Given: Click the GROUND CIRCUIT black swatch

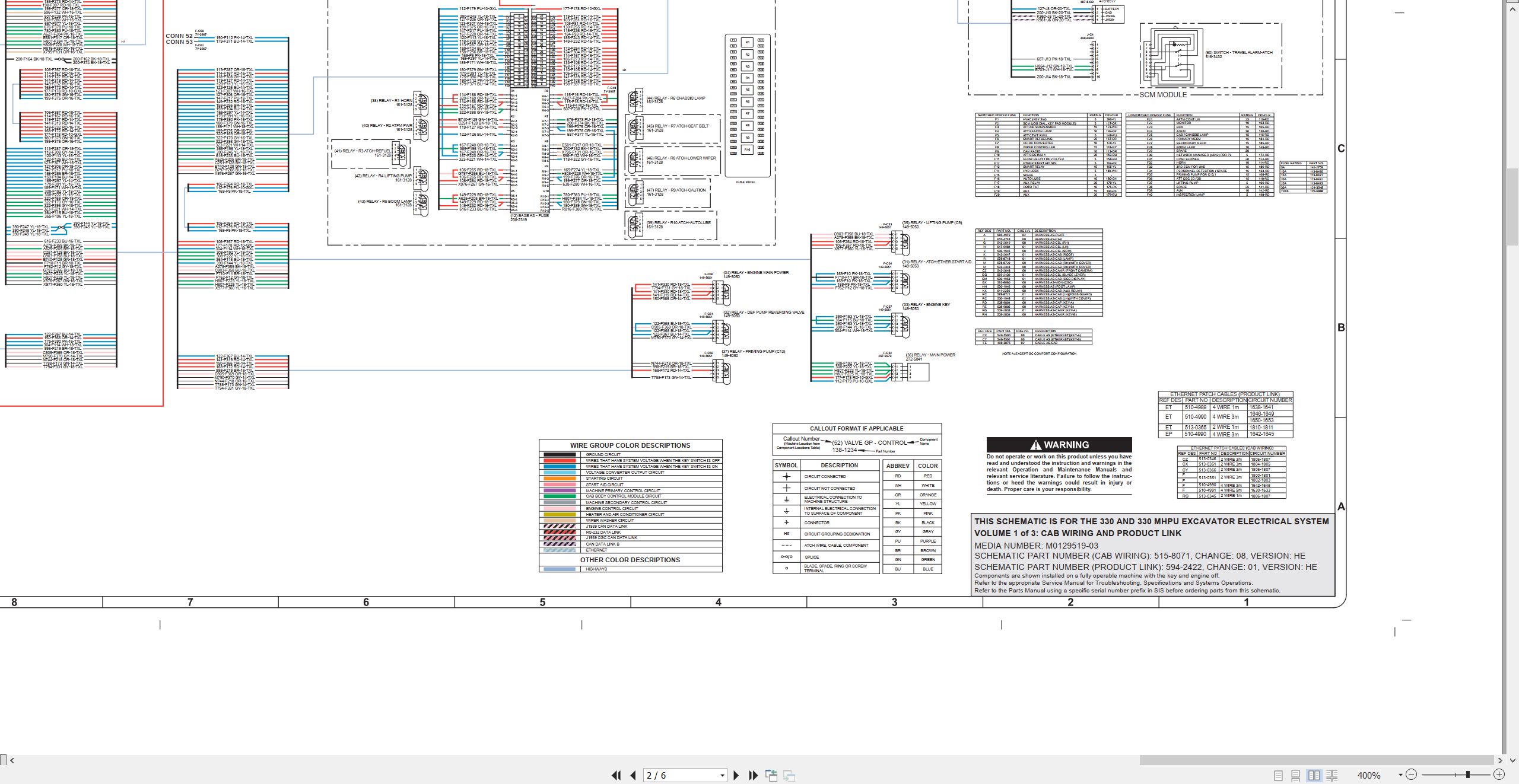Looking at the screenshot, I should point(559,454).
